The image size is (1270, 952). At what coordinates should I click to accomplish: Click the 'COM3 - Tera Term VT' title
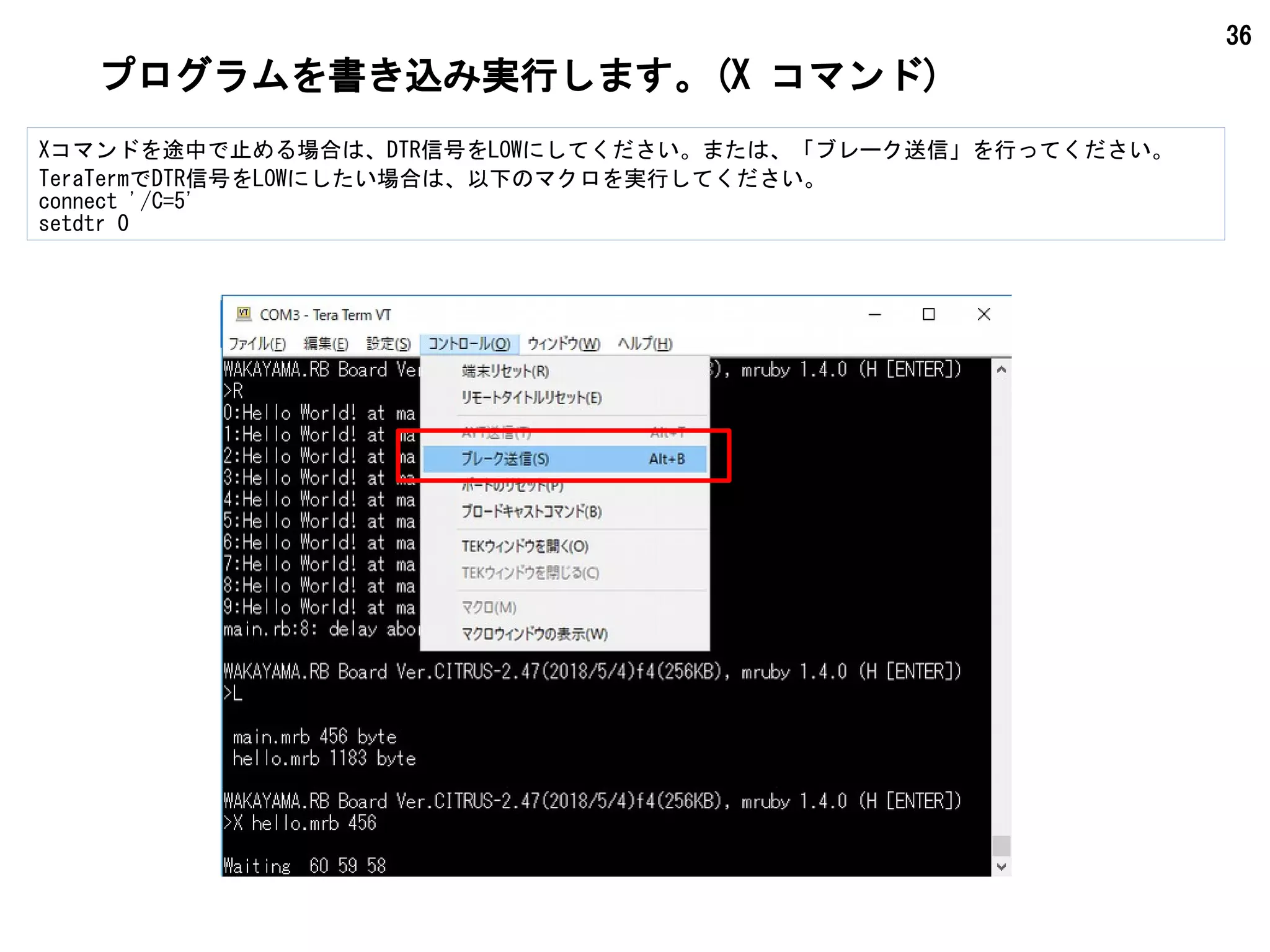click(x=326, y=315)
